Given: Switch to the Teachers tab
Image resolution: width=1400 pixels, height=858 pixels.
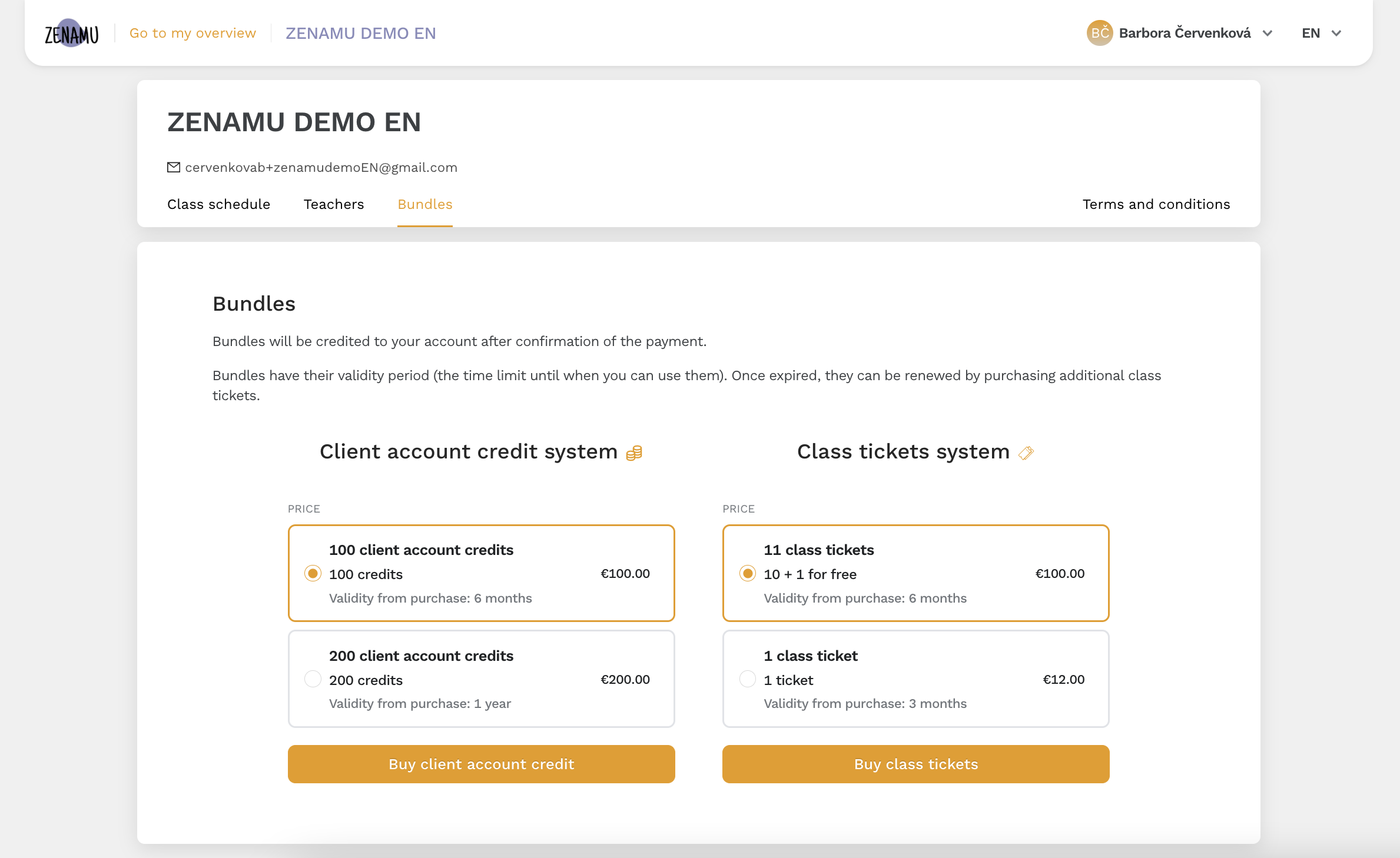Looking at the screenshot, I should pos(334,204).
